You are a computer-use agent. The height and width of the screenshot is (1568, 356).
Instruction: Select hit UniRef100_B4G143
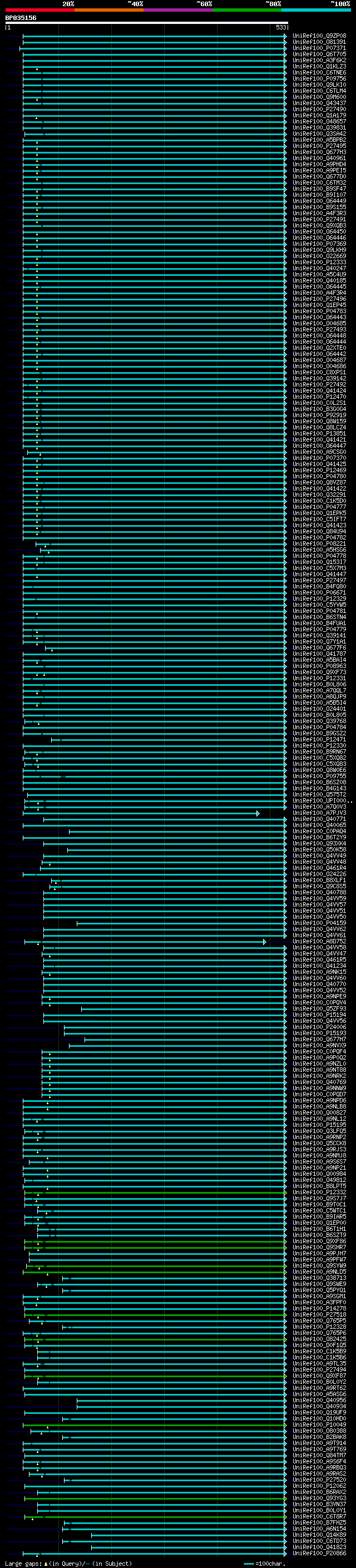point(319,788)
